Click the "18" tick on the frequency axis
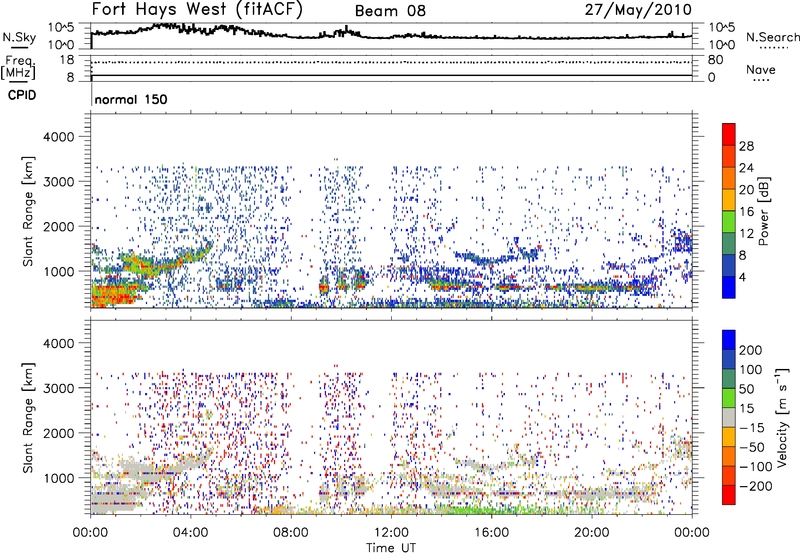This screenshot has height=554, width=800. point(67,60)
